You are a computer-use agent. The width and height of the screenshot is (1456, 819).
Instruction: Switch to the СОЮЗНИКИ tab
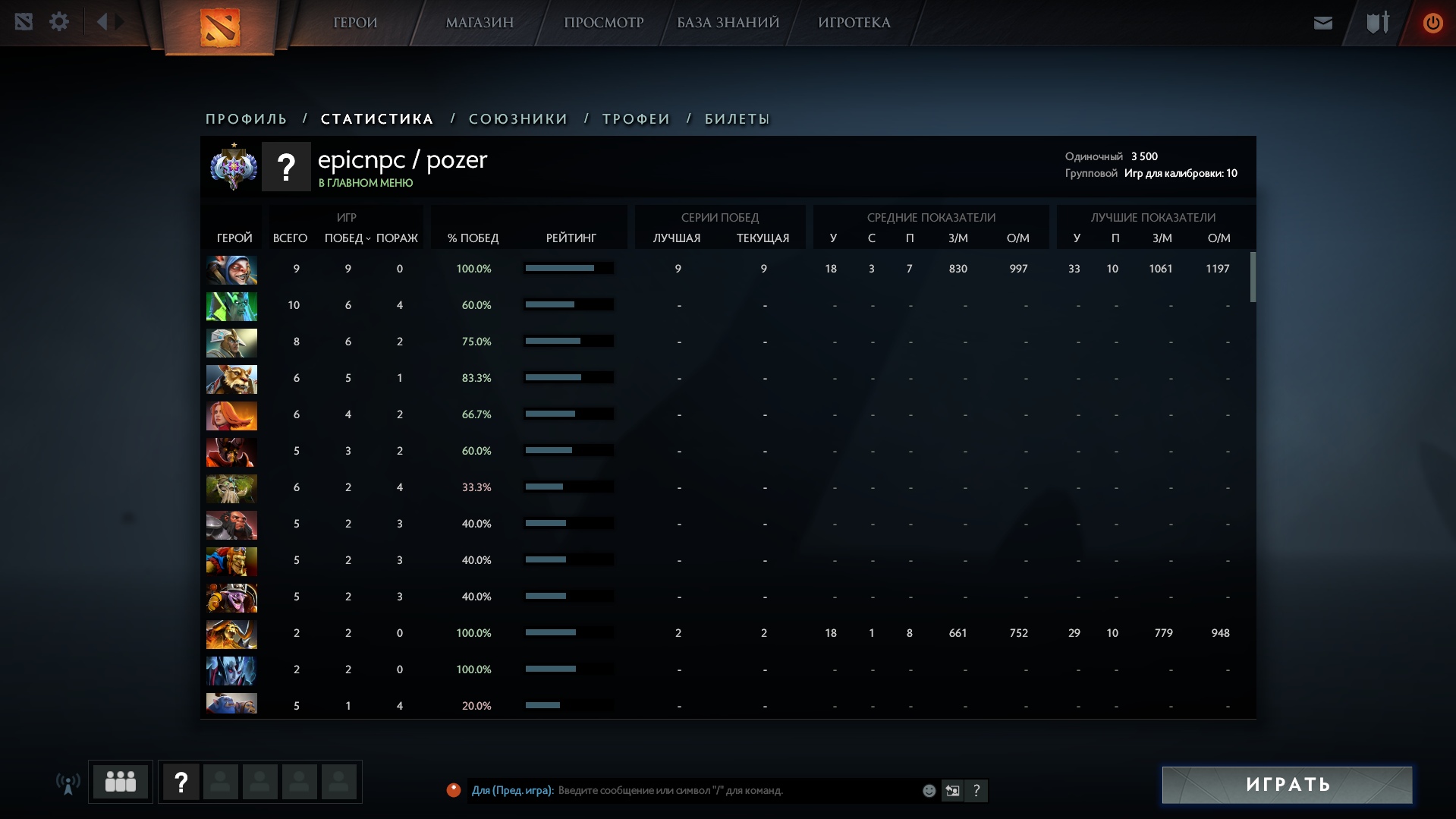[518, 119]
